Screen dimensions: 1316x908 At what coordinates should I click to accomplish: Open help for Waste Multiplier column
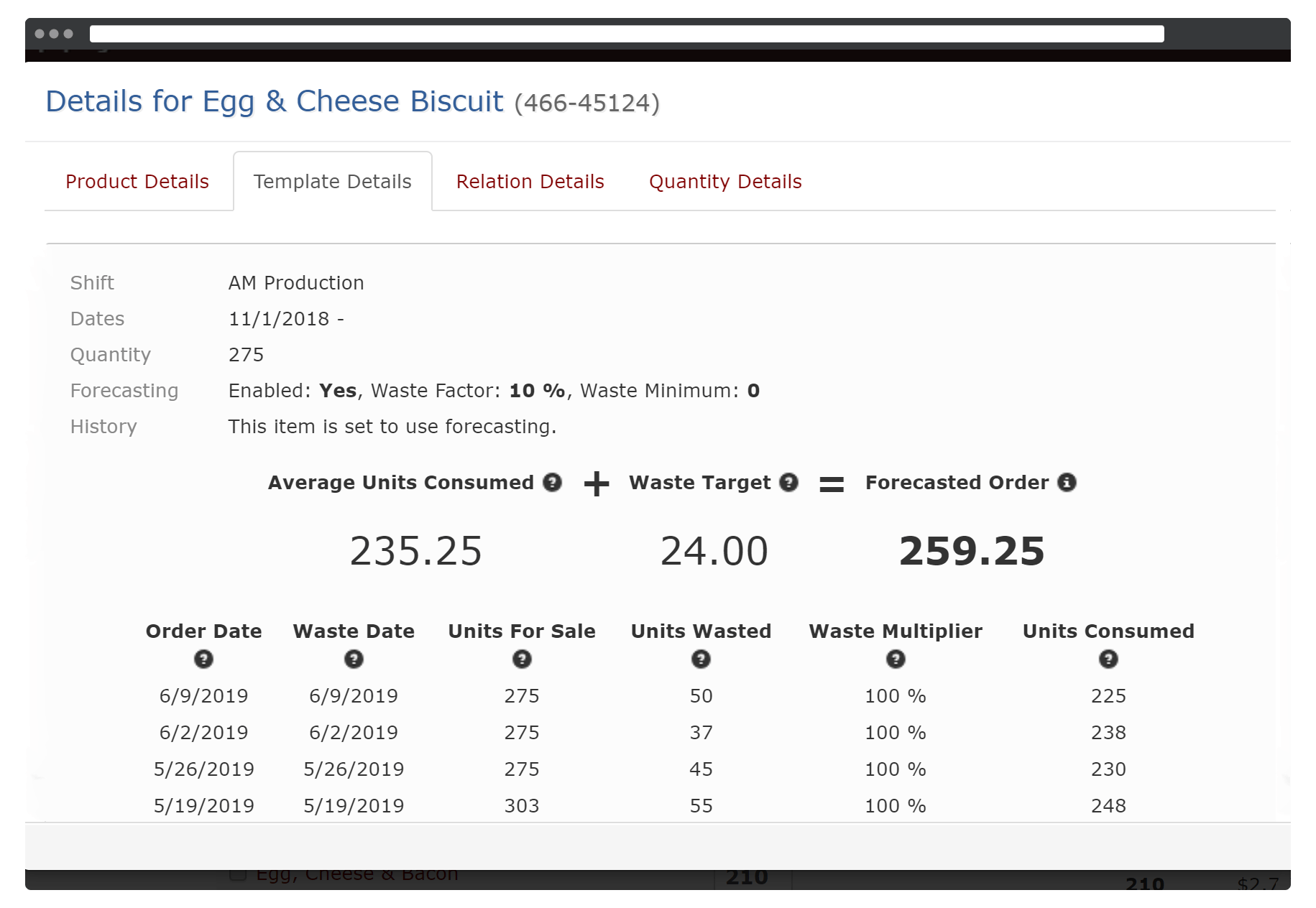(896, 659)
